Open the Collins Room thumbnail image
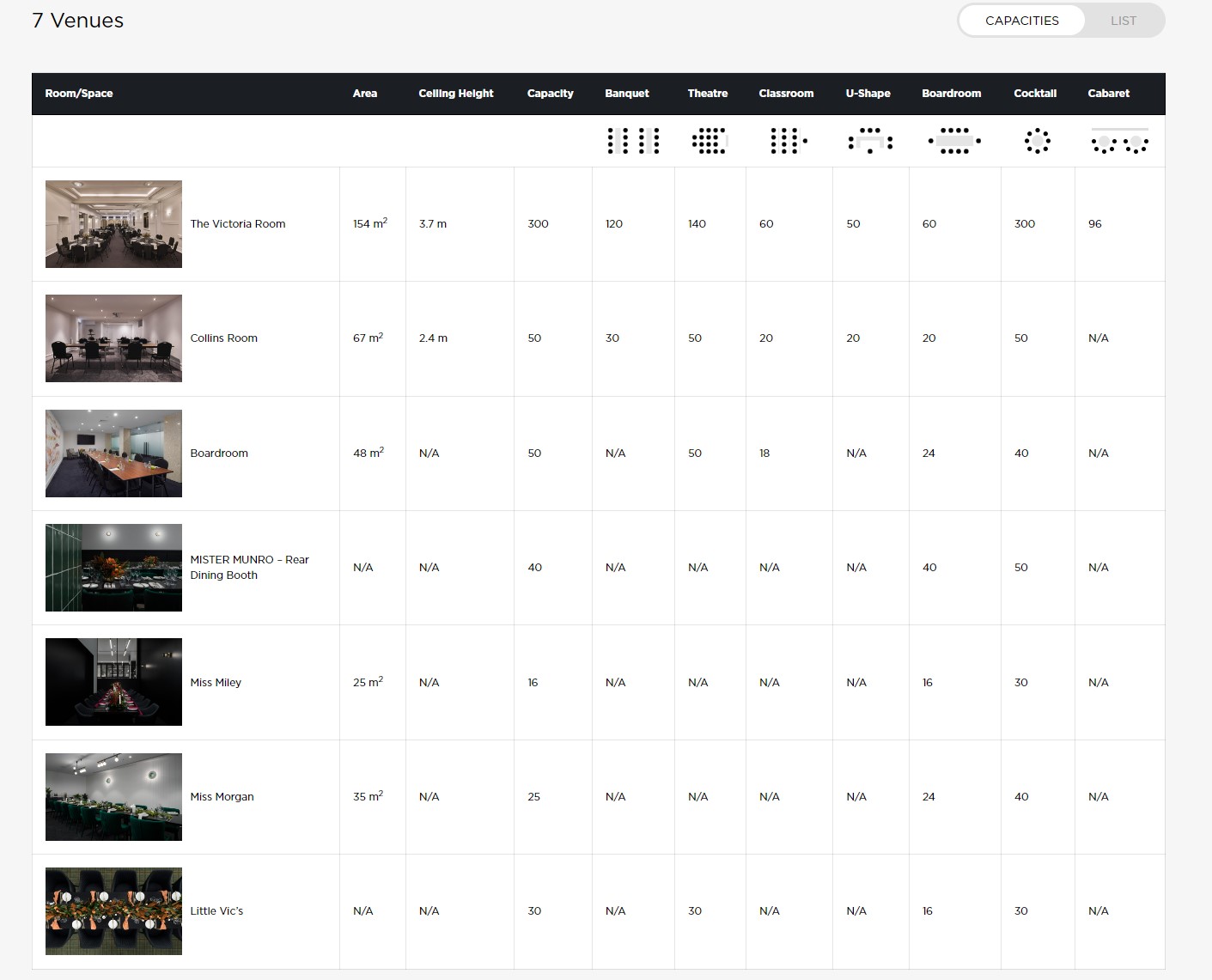 [x=113, y=338]
